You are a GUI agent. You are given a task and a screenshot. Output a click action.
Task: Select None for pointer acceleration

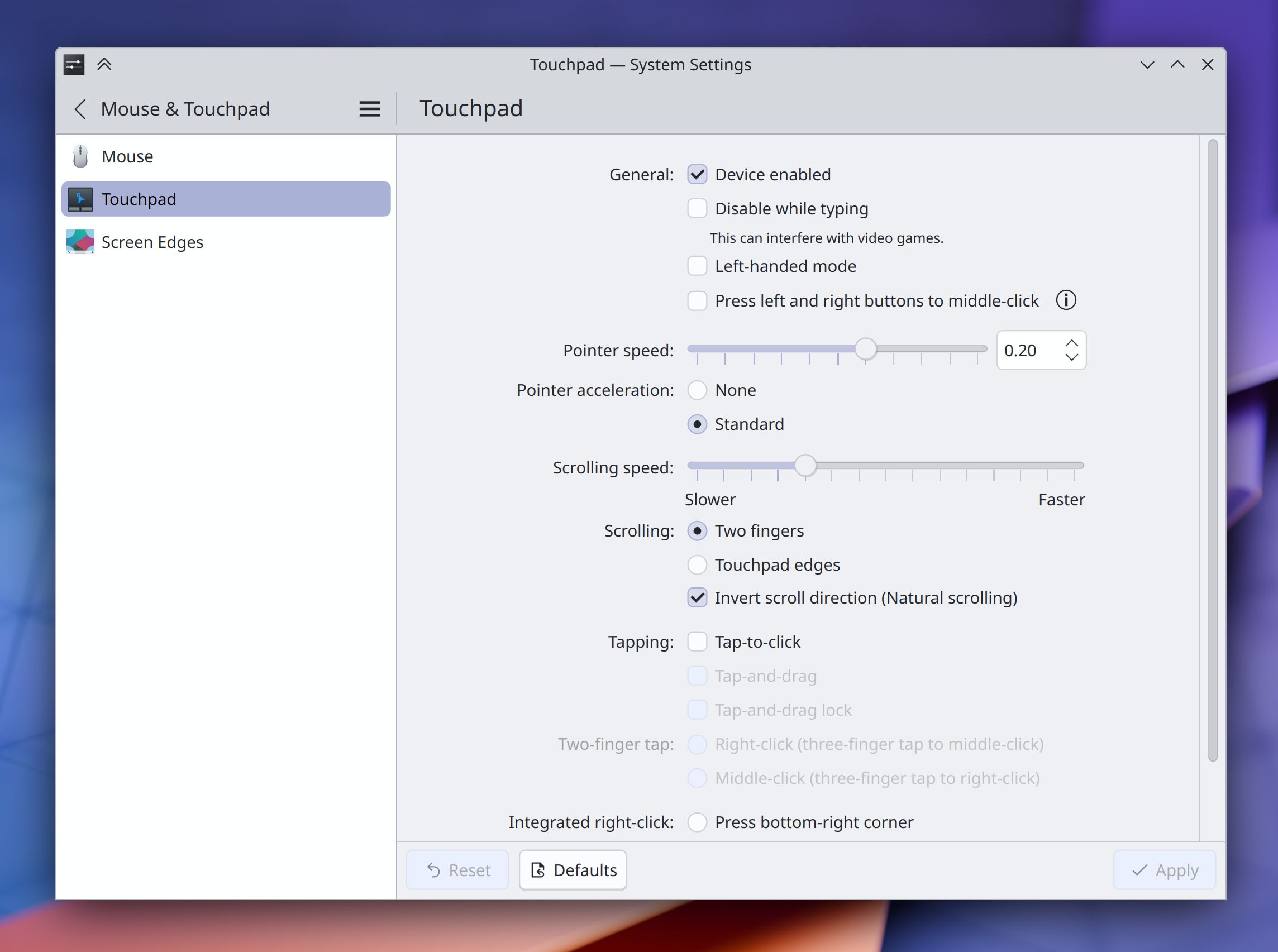(697, 390)
